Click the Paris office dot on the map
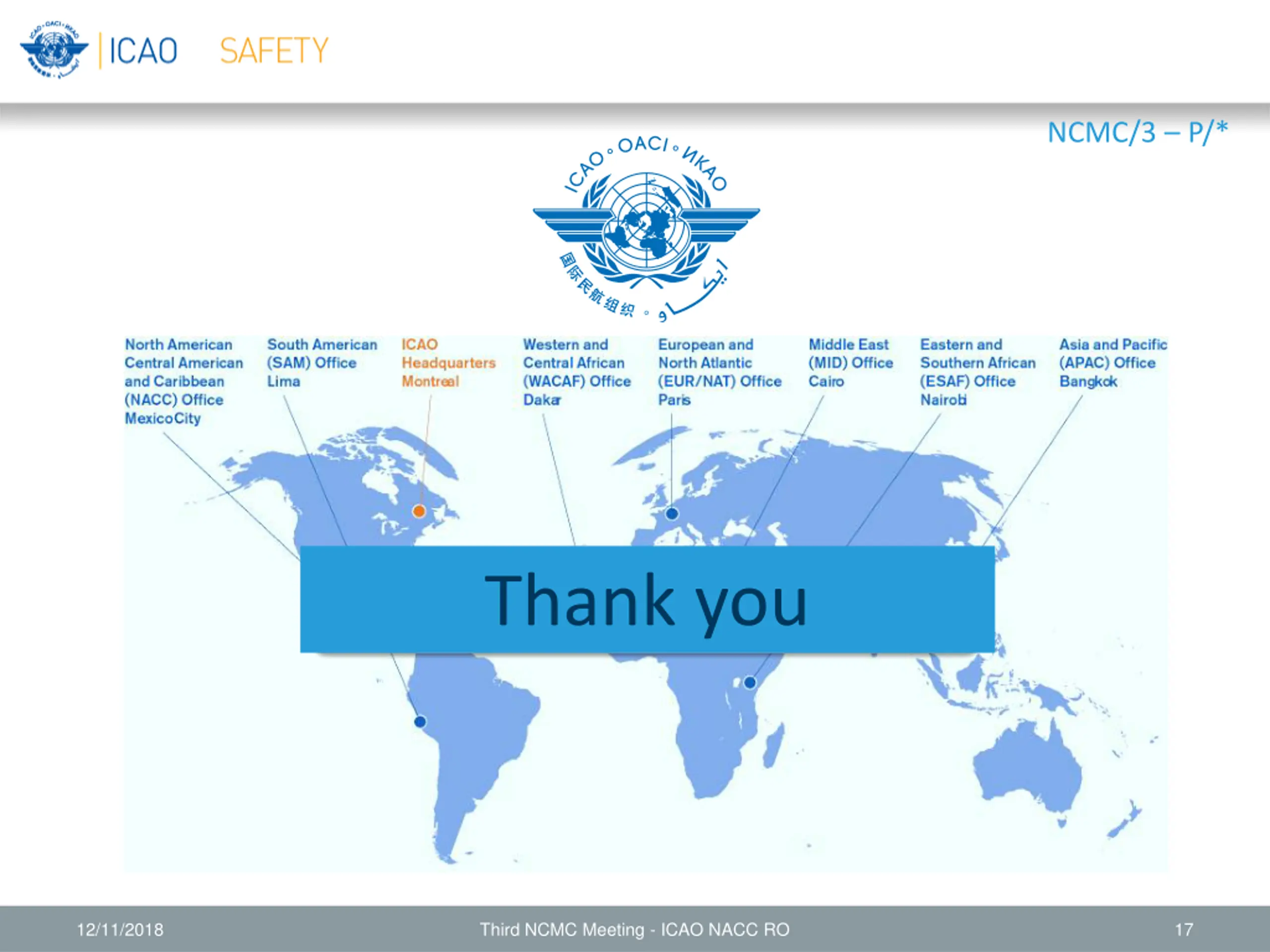Image resolution: width=1270 pixels, height=952 pixels. tap(672, 513)
